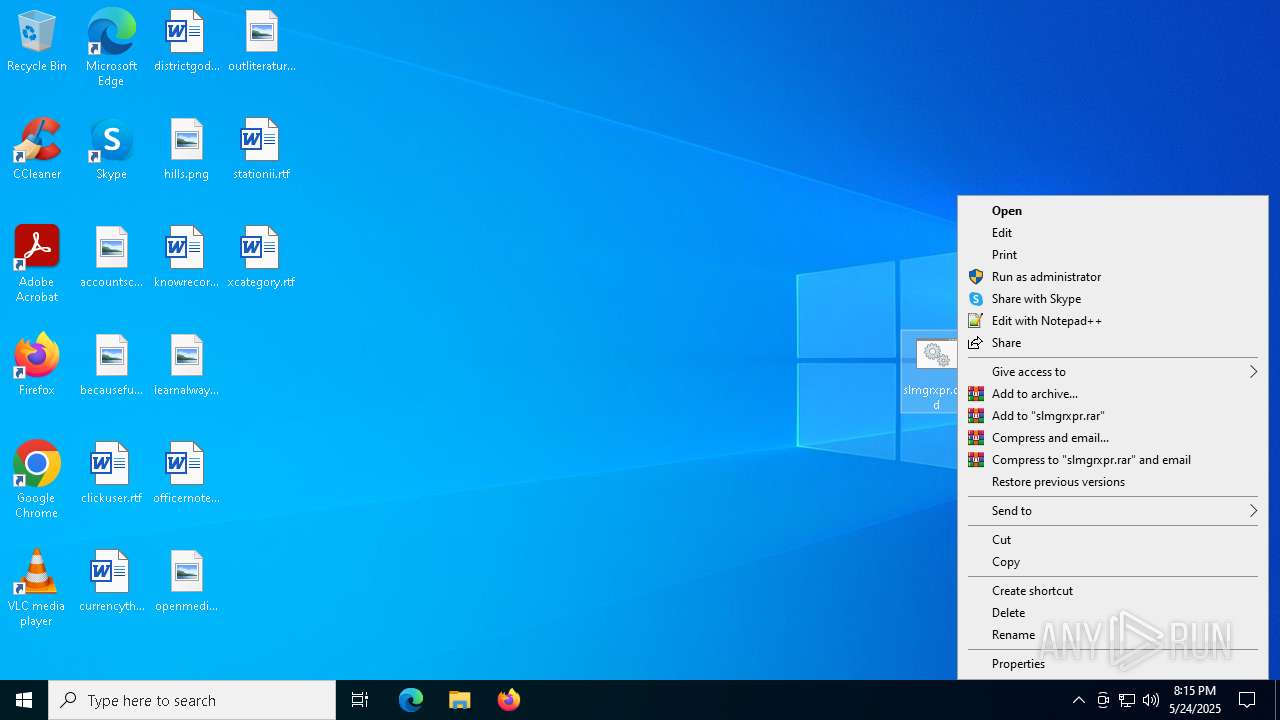Choose Share in the context menu

[x=1113, y=343]
